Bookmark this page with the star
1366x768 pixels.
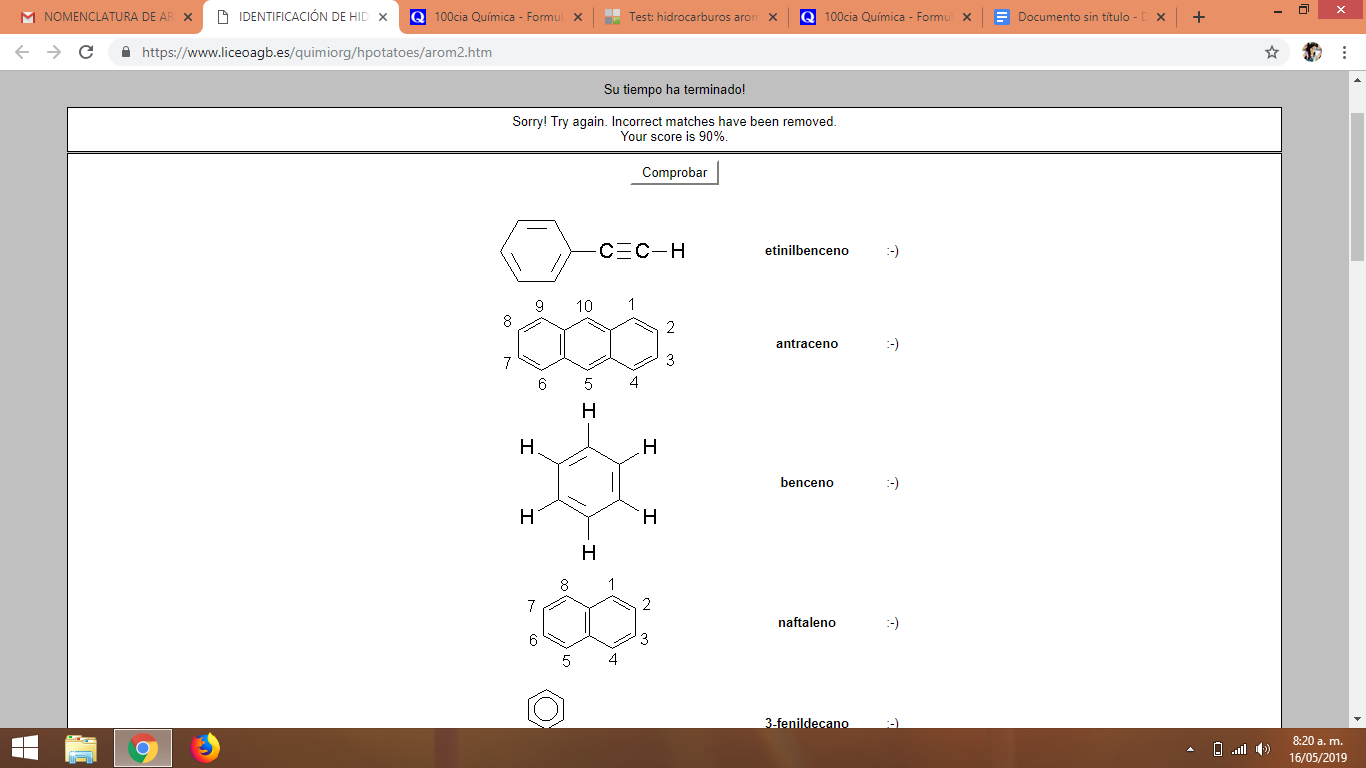coord(1271,52)
